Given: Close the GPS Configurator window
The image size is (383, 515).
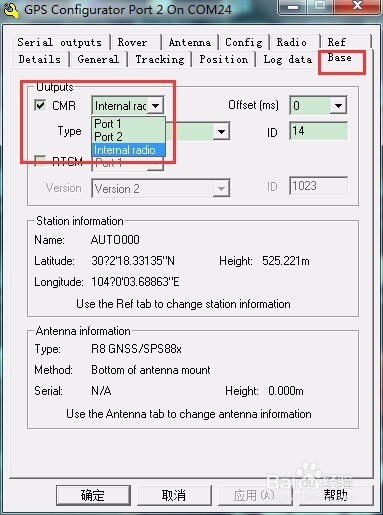Looking at the screenshot, I should 358,6.
